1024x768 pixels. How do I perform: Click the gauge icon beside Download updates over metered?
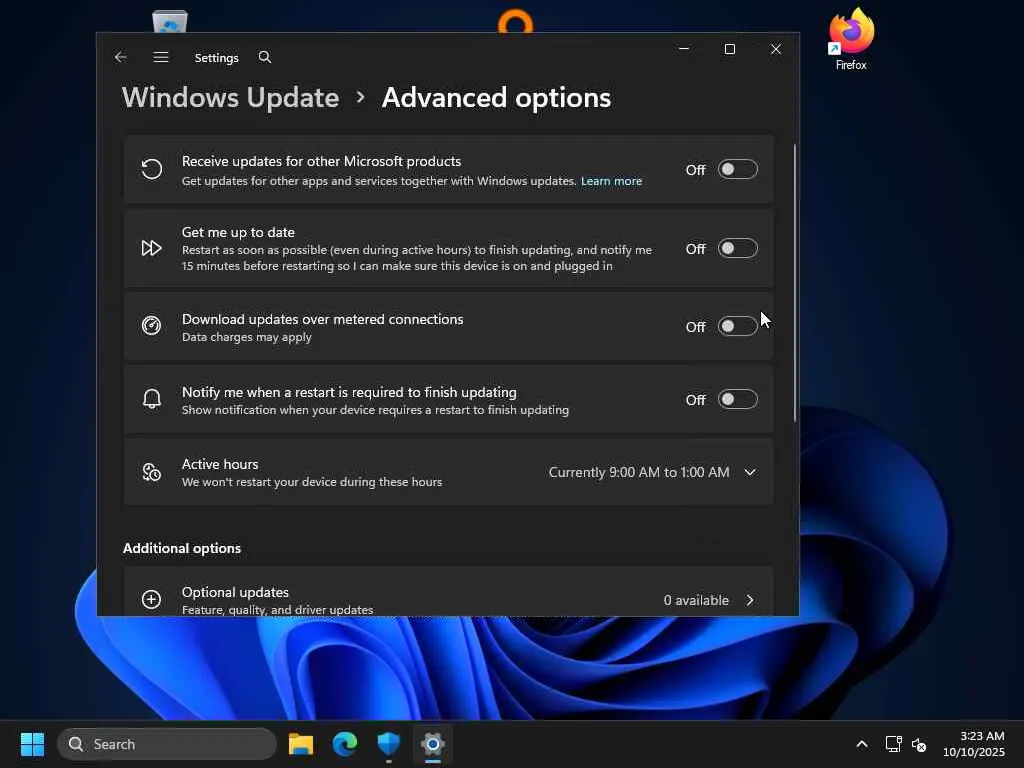click(x=152, y=326)
